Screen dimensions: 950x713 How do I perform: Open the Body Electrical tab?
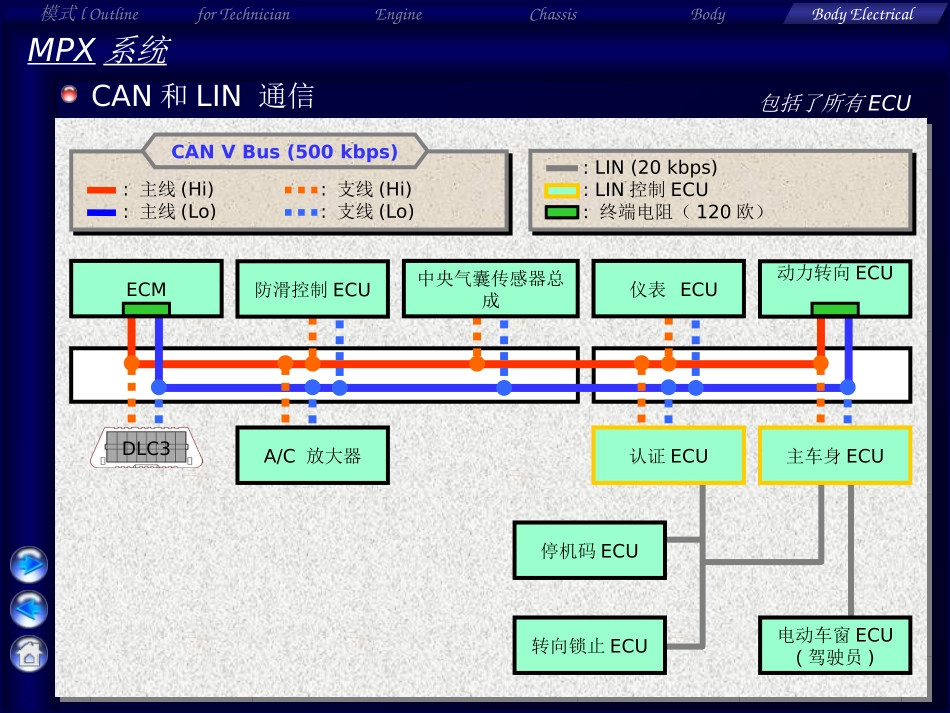point(862,14)
